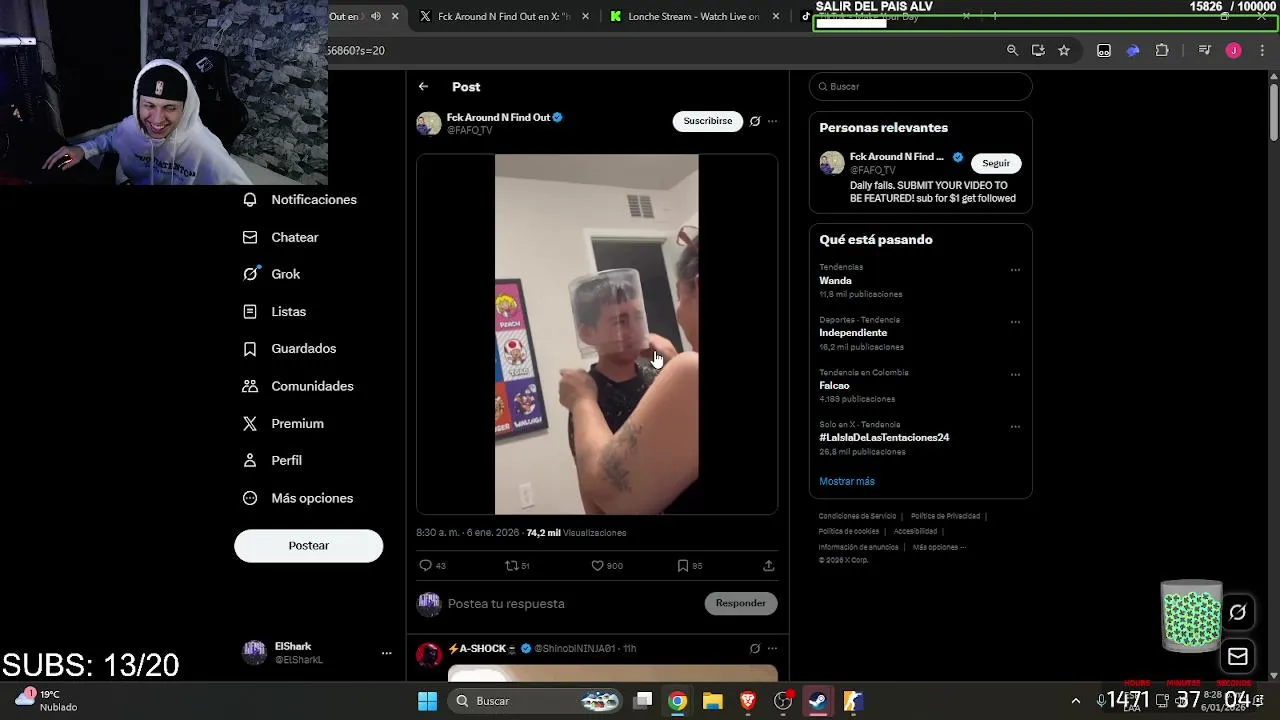Expand the Más opciones footer link
The height and width of the screenshot is (720, 1280).
939,548
